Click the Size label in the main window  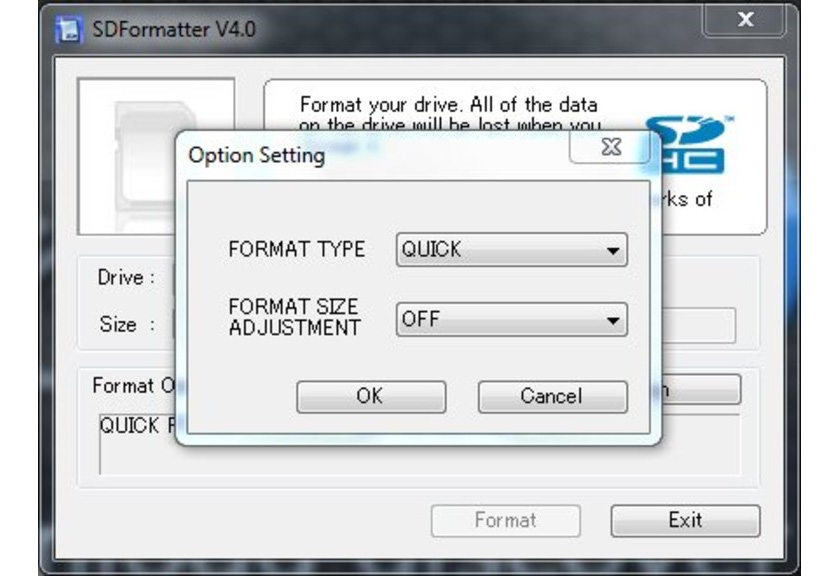point(128,325)
